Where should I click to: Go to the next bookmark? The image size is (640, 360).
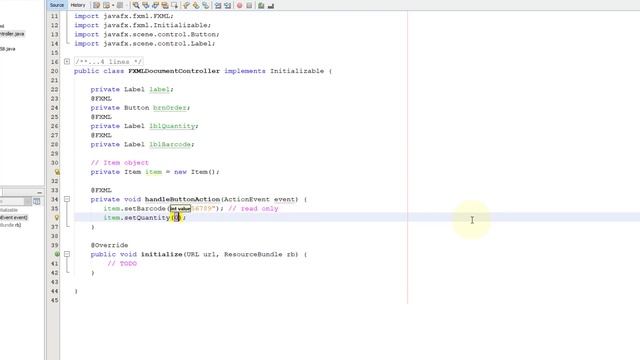click(196, 5)
